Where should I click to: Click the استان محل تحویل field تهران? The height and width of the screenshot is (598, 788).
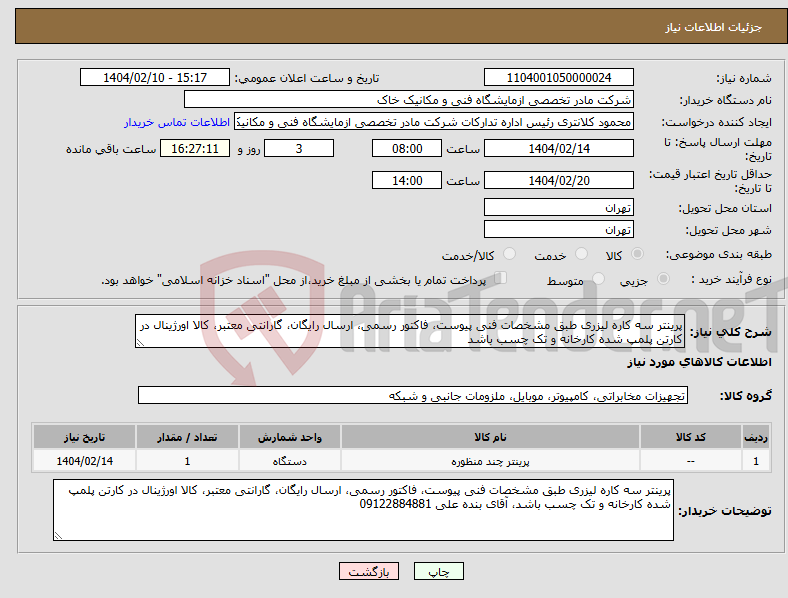point(558,207)
